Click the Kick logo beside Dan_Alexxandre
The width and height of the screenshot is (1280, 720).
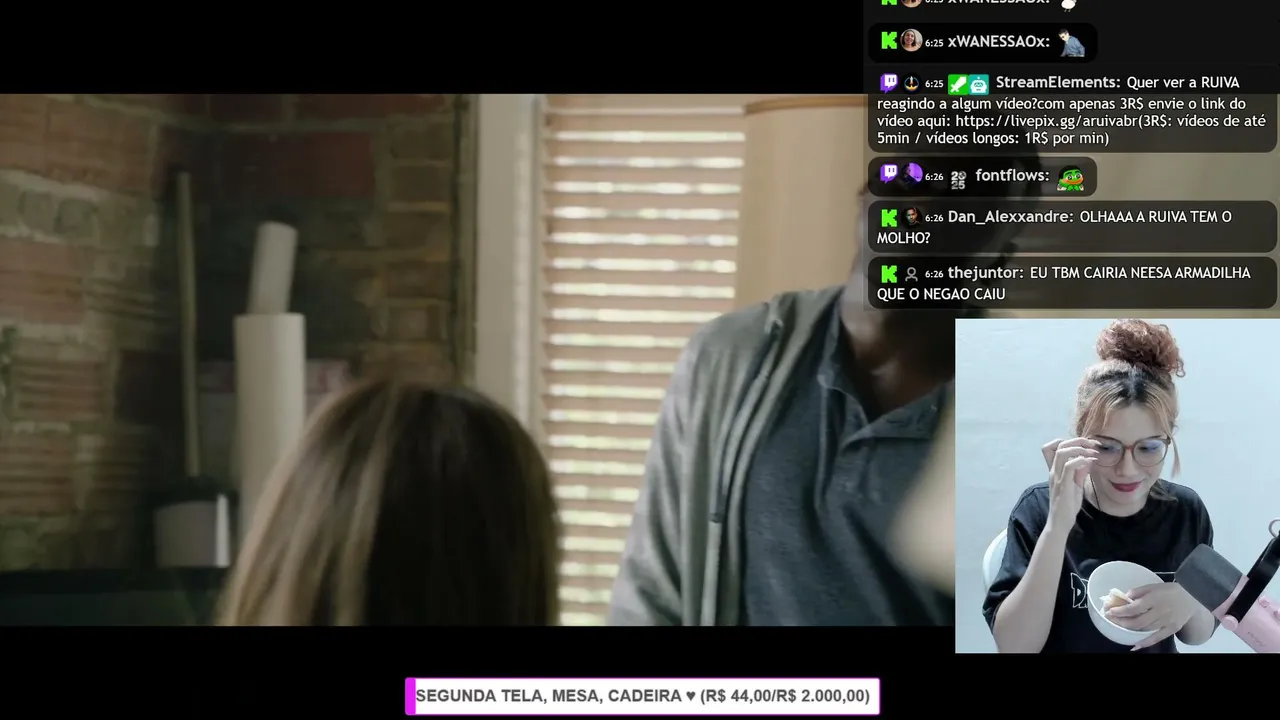(x=889, y=217)
